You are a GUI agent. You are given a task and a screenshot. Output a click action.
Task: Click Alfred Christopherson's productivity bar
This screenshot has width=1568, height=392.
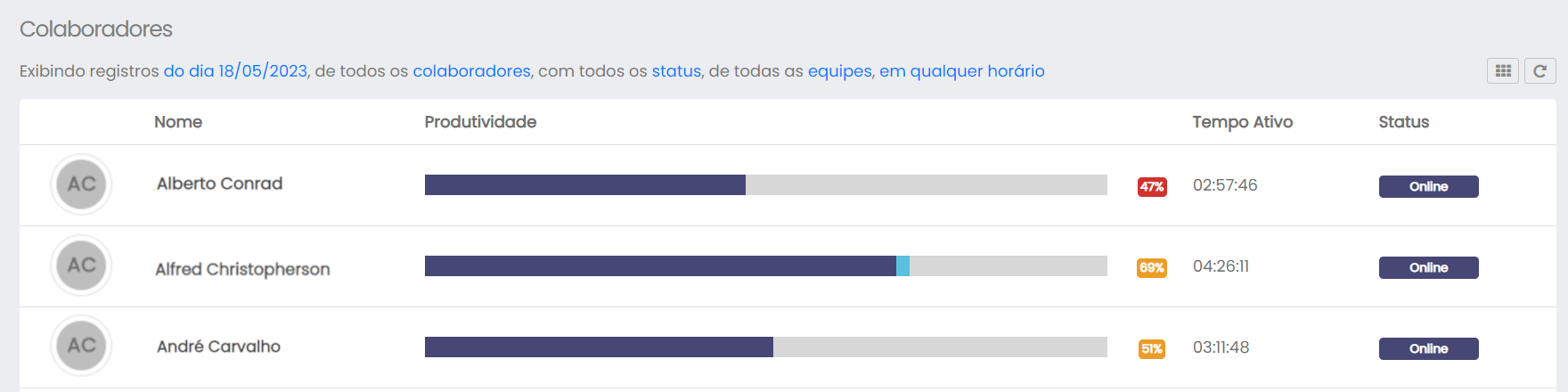click(x=765, y=265)
